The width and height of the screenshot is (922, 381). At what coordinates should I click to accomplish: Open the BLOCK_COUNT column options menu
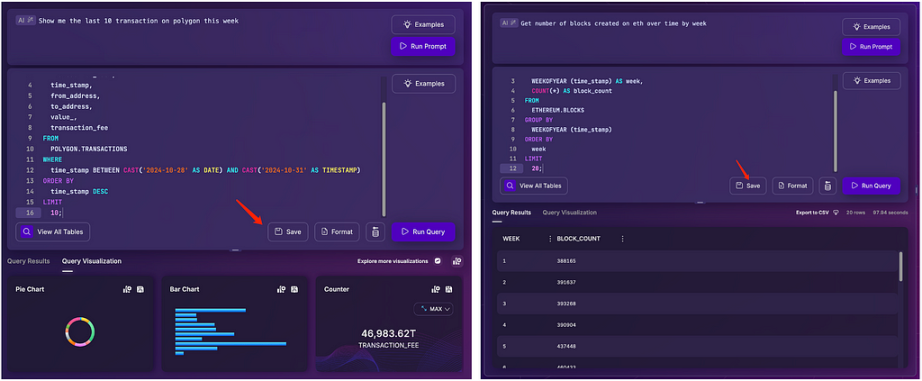(622, 239)
